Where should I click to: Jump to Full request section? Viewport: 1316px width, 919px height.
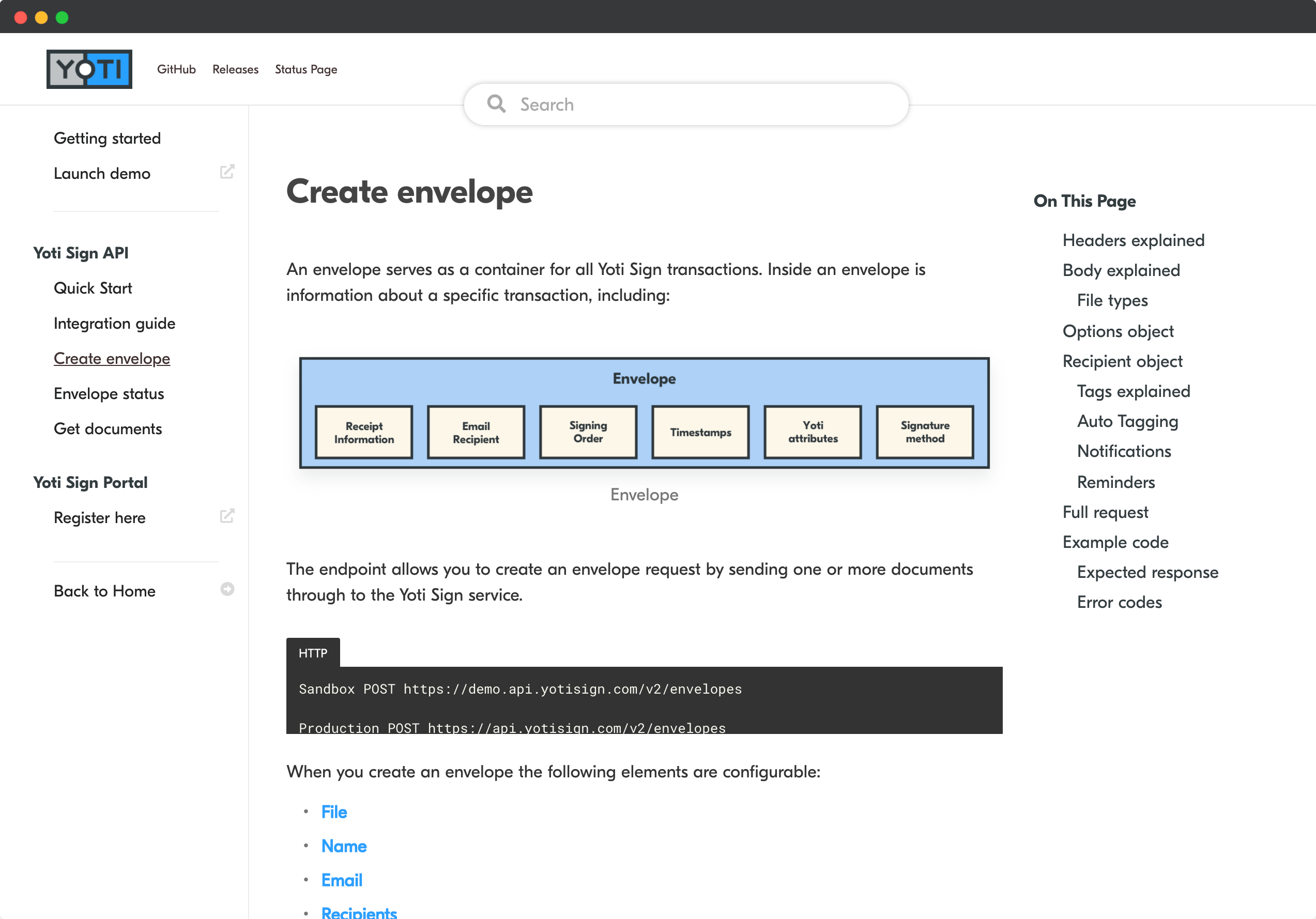tap(1105, 512)
